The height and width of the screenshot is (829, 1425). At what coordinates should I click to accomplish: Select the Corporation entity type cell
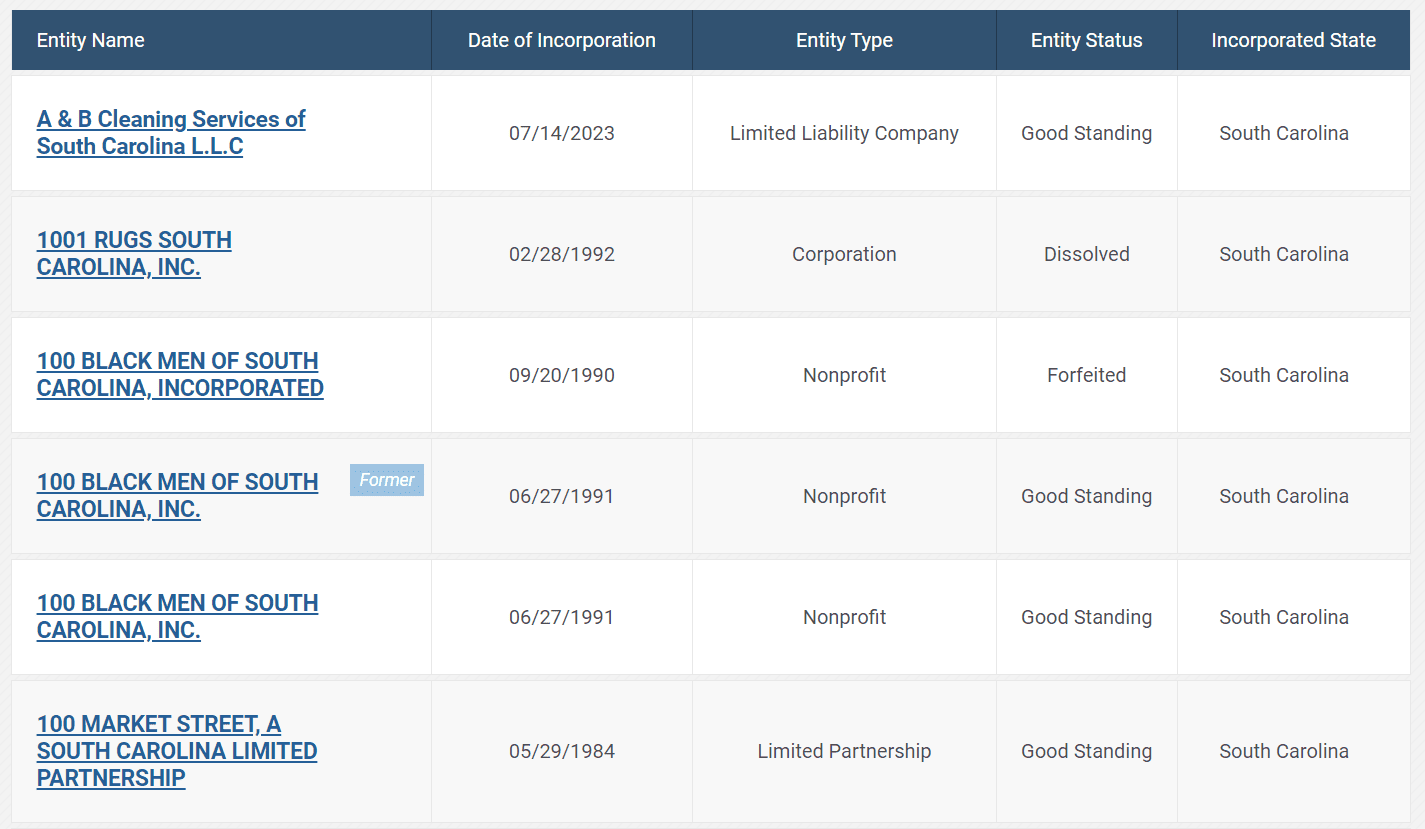coord(844,254)
